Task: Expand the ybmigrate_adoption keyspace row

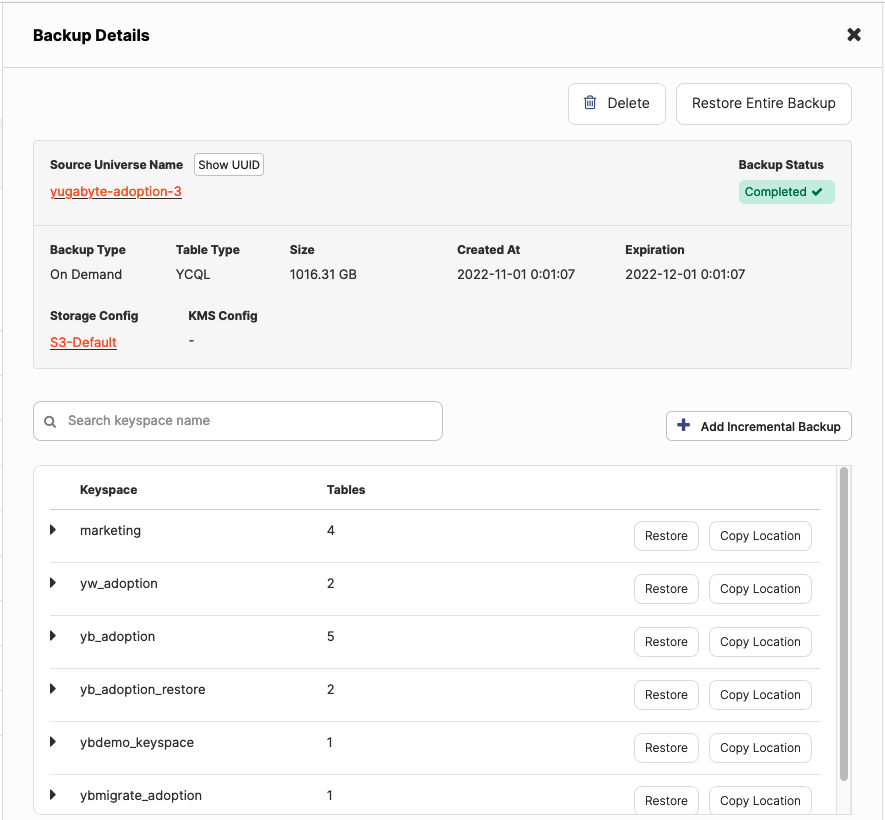Action: pyautogui.click(x=53, y=795)
